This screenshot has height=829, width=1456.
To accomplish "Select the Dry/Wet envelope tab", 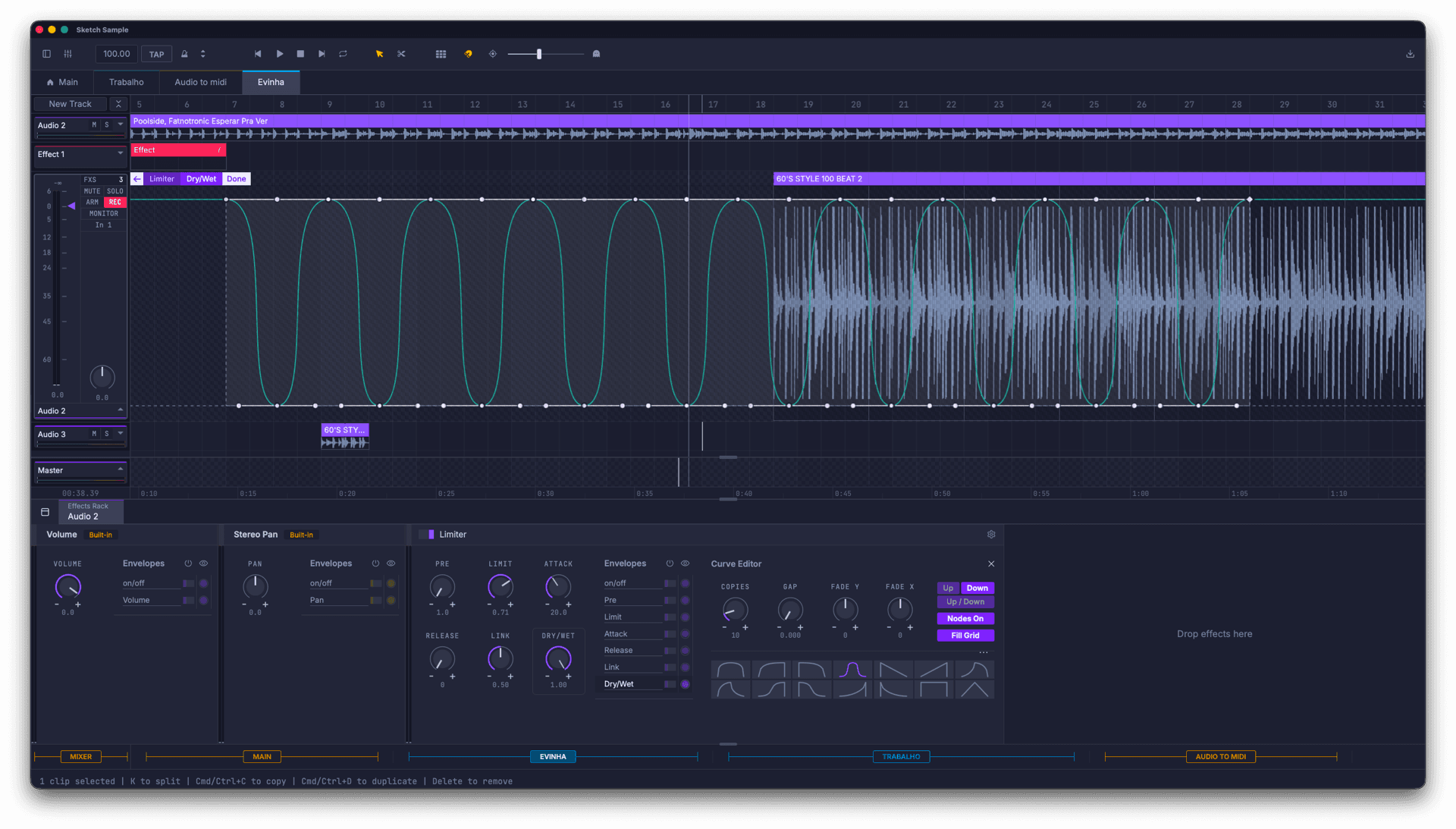I will (201, 179).
